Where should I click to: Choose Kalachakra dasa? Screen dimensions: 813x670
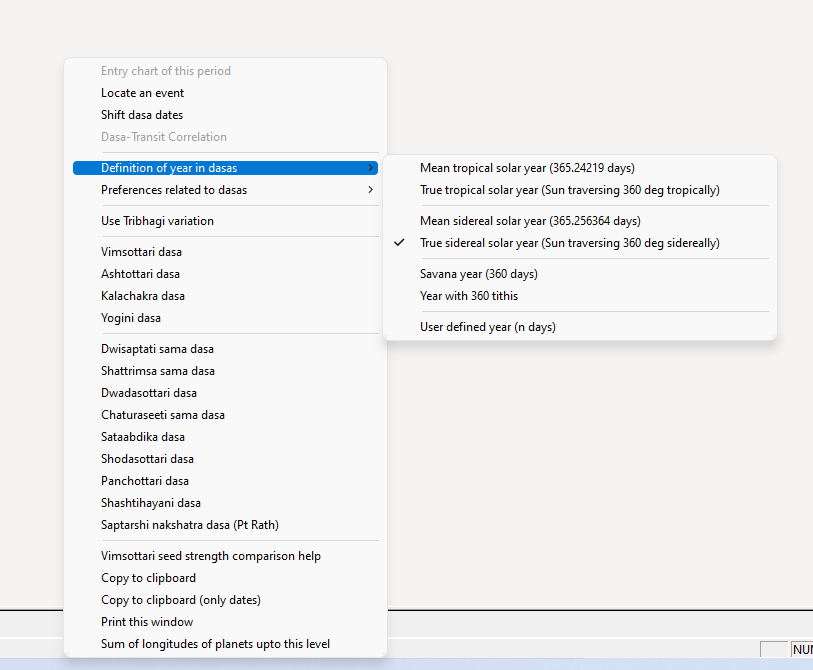click(x=226, y=296)
